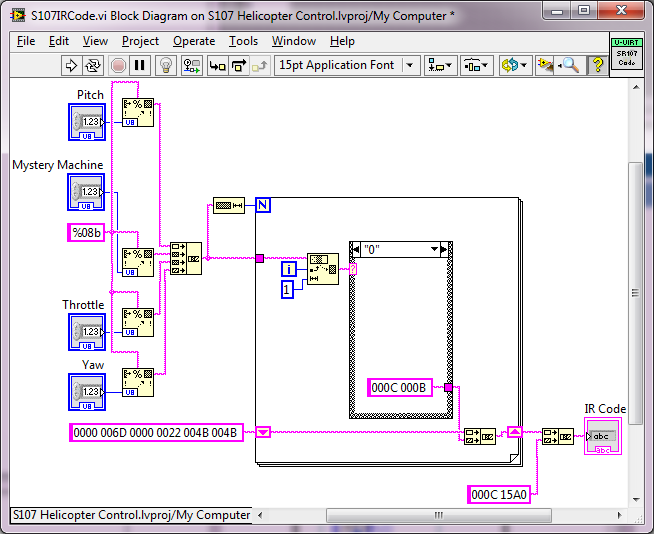Open the 15pt Application Font dropdown
Screen dimensions: 654x534
(347, 65)
